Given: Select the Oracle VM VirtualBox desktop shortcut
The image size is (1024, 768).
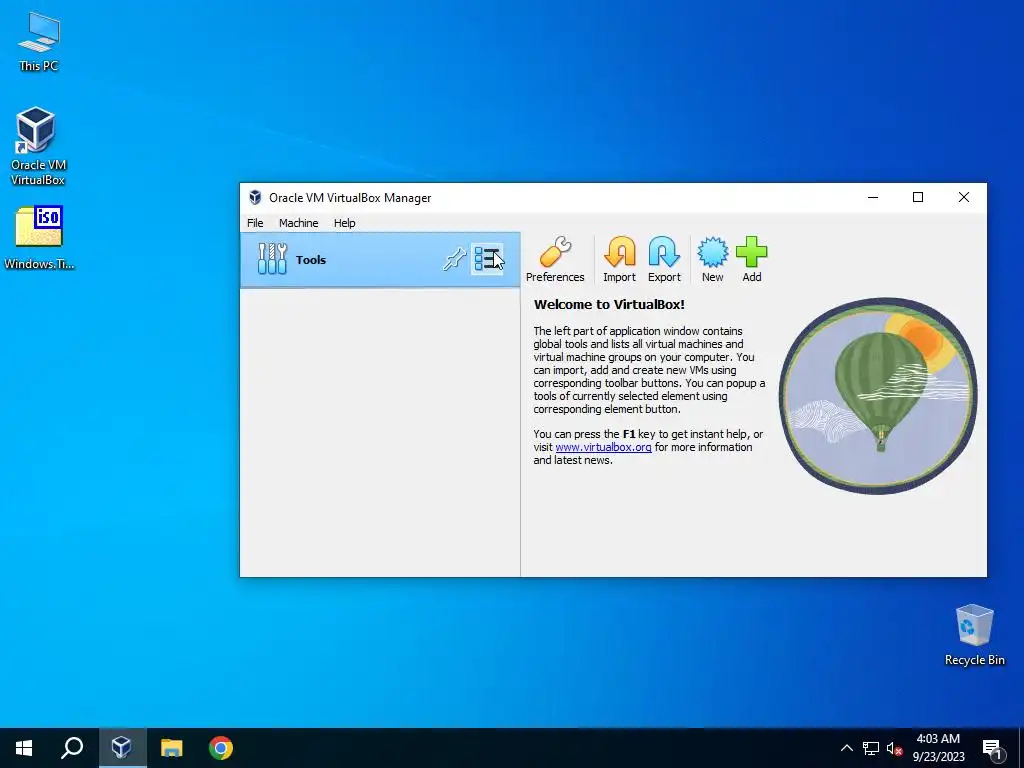Looking at the screenshot, I should (38, 146).
